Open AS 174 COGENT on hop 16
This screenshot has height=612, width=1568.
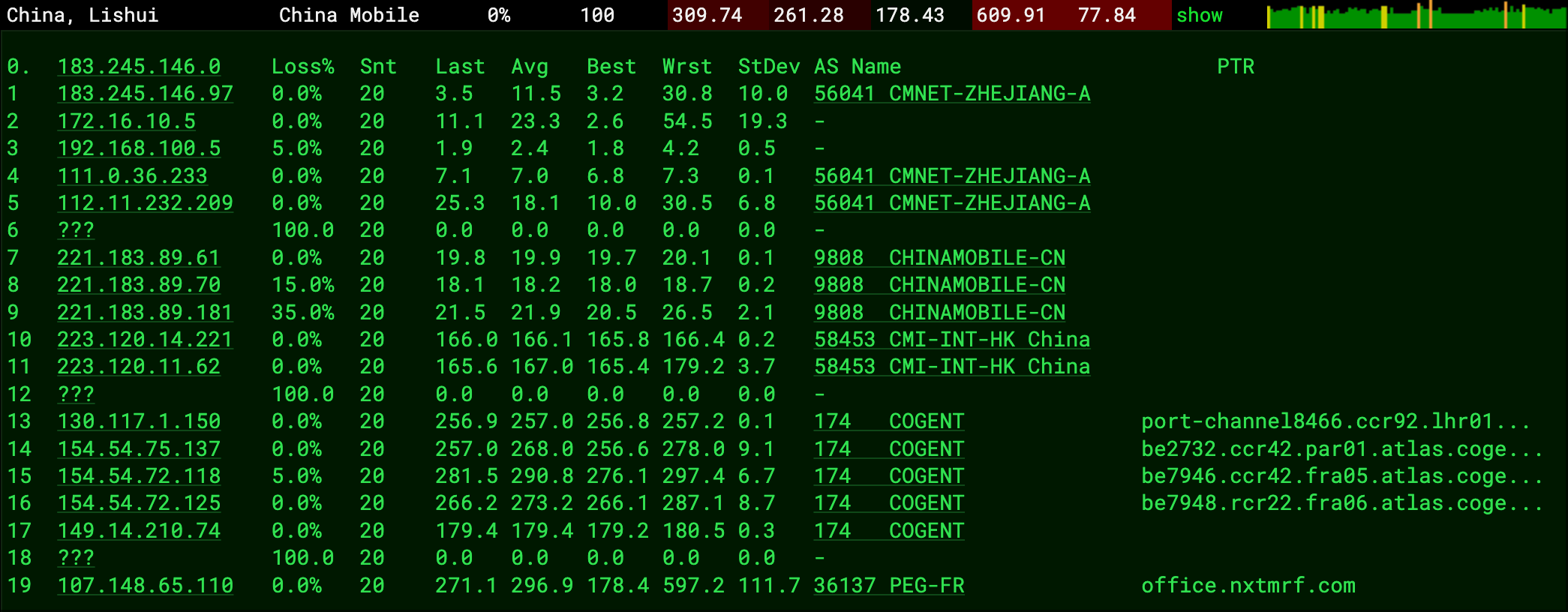coord(889,503)
